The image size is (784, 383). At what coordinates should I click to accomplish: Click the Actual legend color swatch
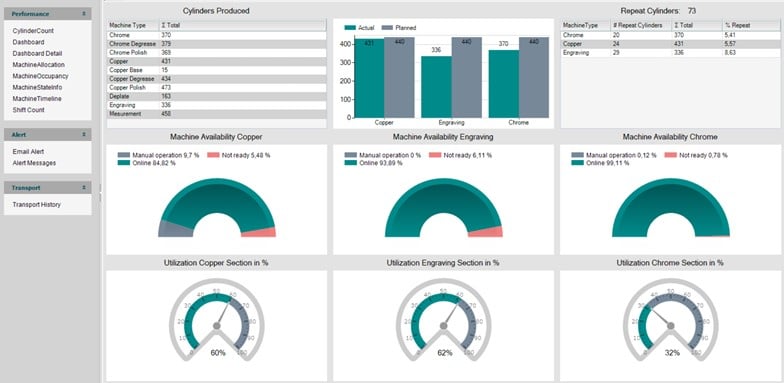point(350,28)
